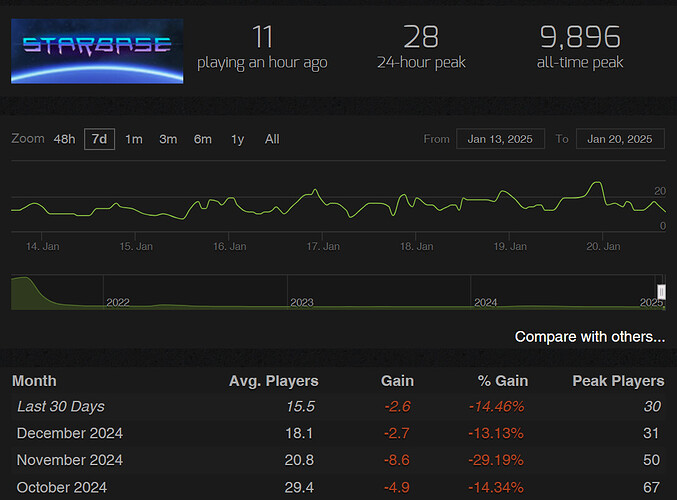
Task: Click the 2022 marker in navigator timeline
Action: [118, 302]
